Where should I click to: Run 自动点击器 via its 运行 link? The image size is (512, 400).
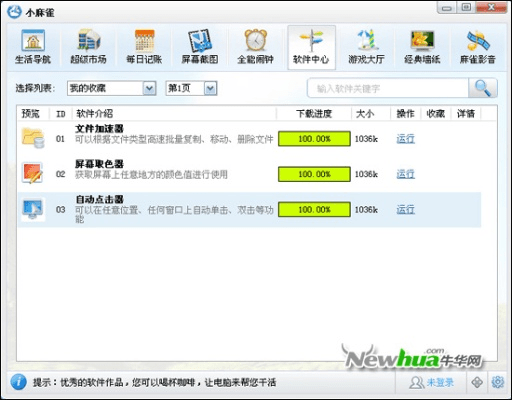(406, 209)
